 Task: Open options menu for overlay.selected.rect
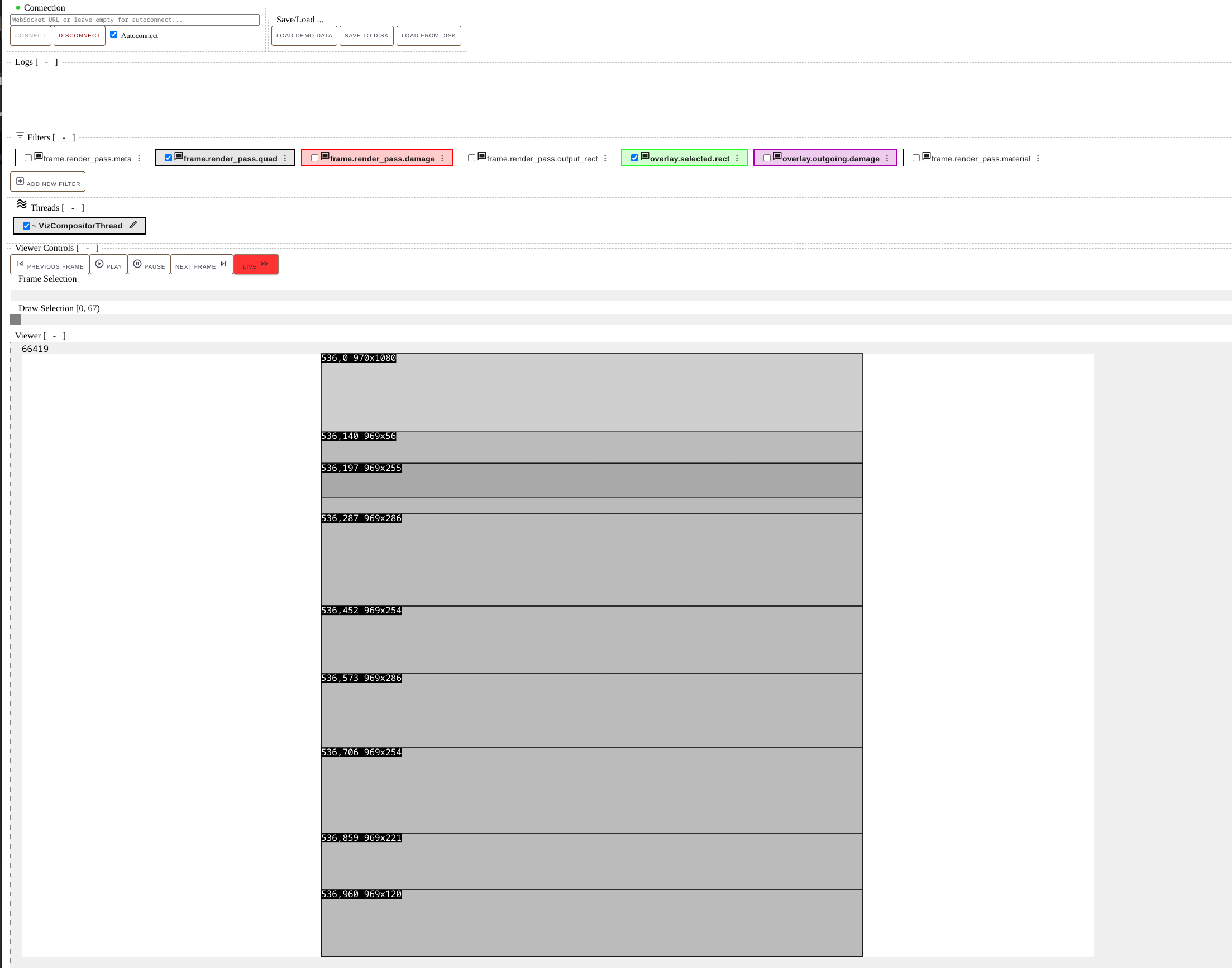point(737,159)
